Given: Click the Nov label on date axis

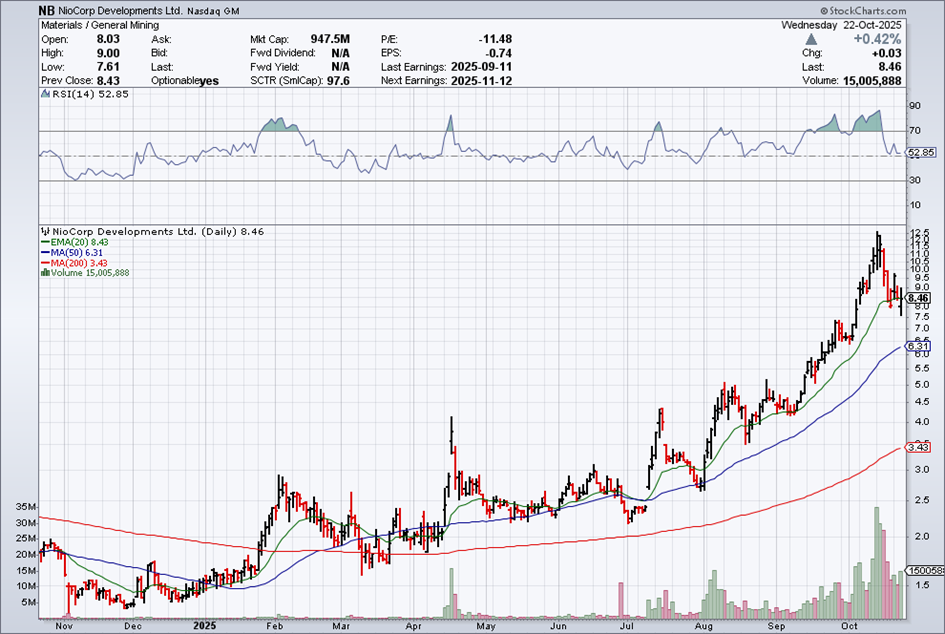Looking at the screenshot, I should click(x=64, y=626).
